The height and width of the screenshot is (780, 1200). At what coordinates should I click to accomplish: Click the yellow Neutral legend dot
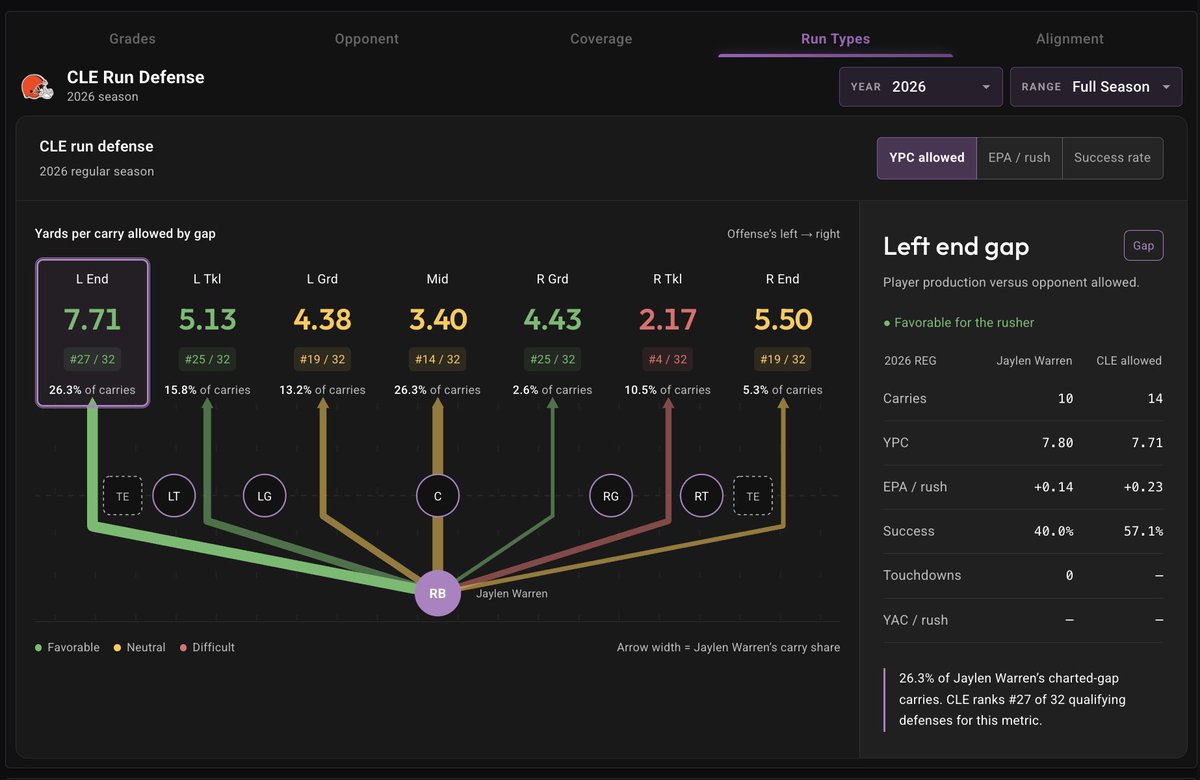point(117,648)
